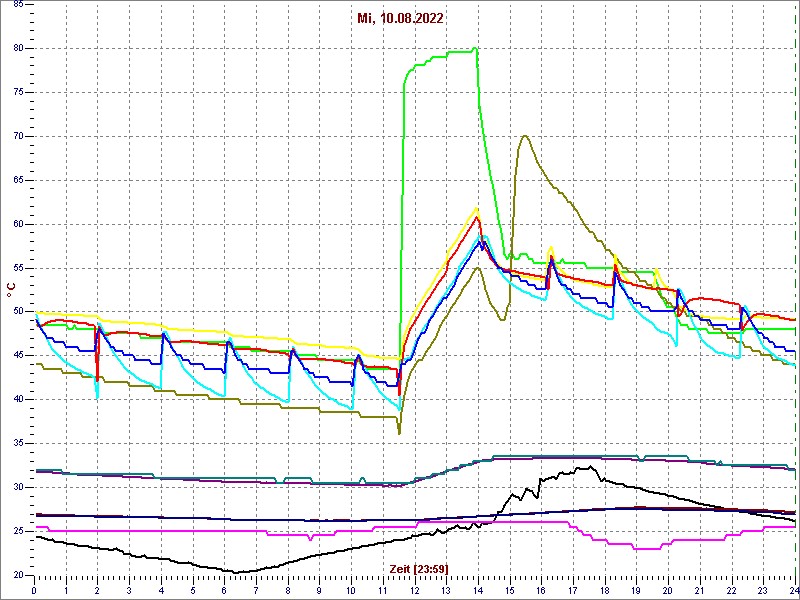Click the x-axis hour label "1"

coord(66,590)
